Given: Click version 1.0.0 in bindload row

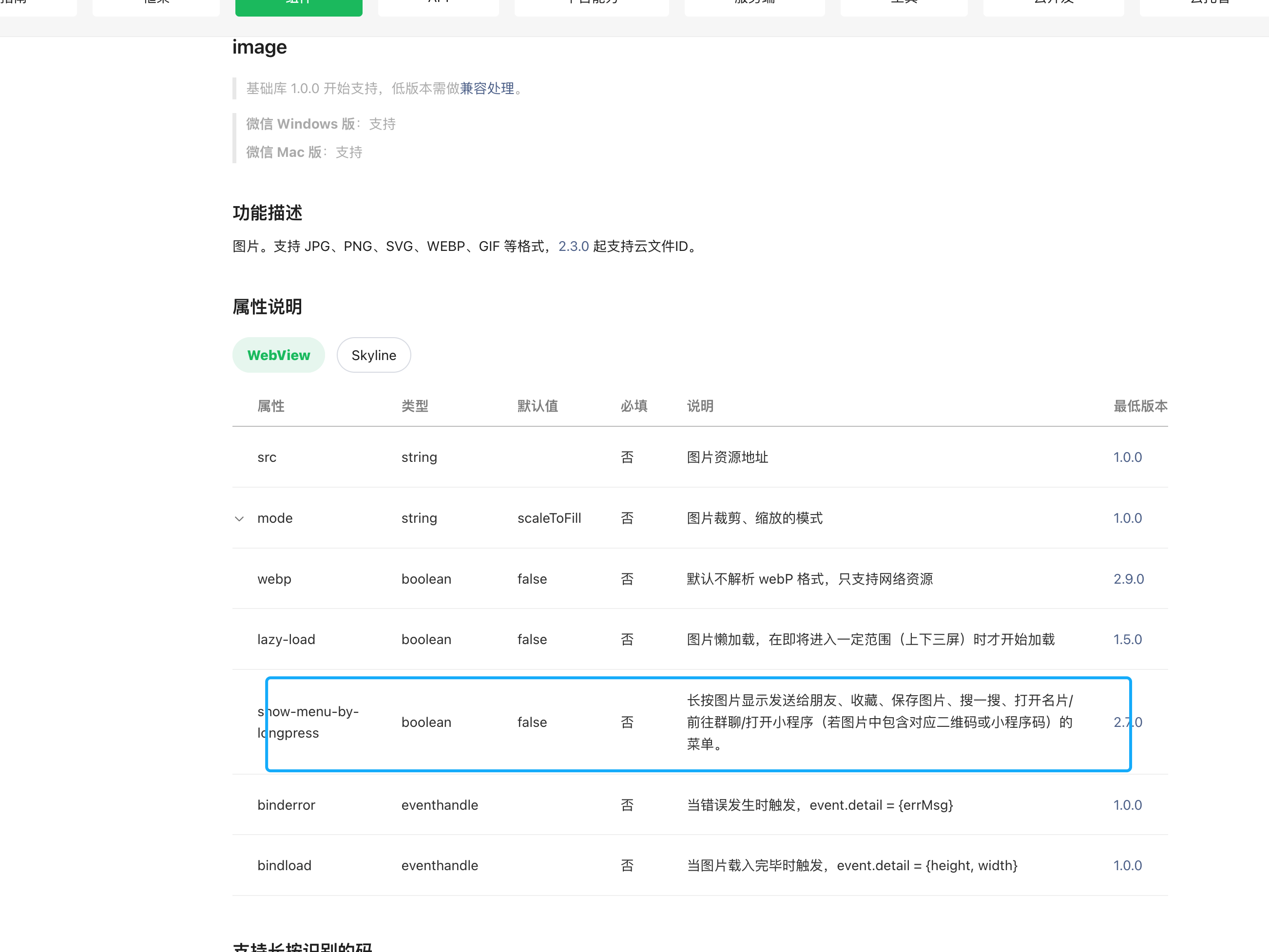Looking at the screenshot, I should [1127, 865].
